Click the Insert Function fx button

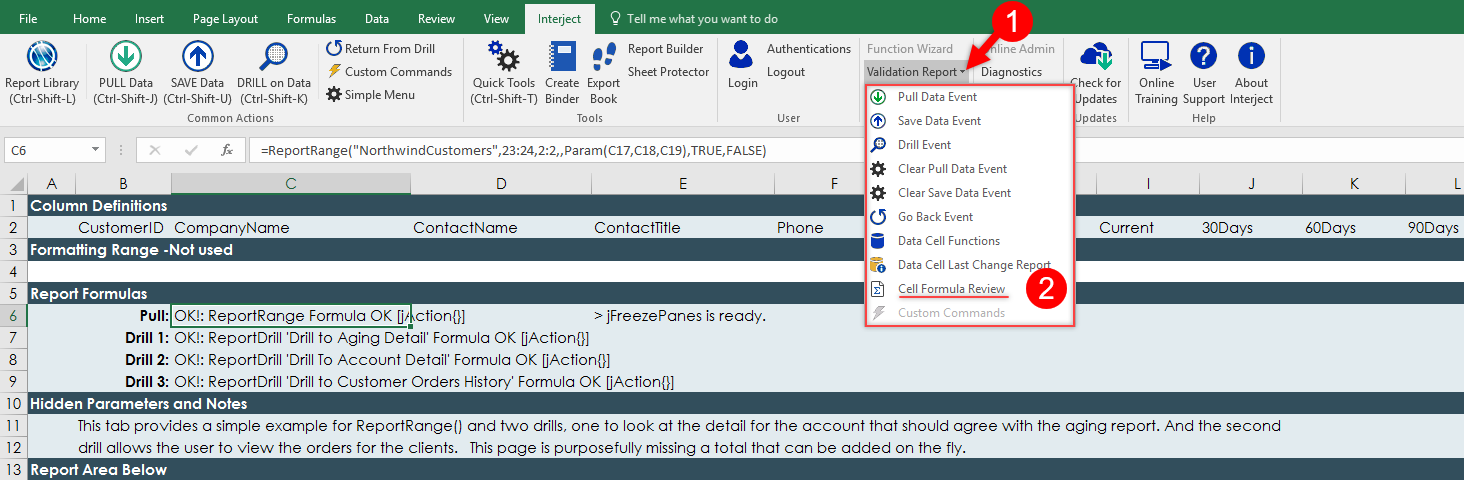[x=227, y=150]
